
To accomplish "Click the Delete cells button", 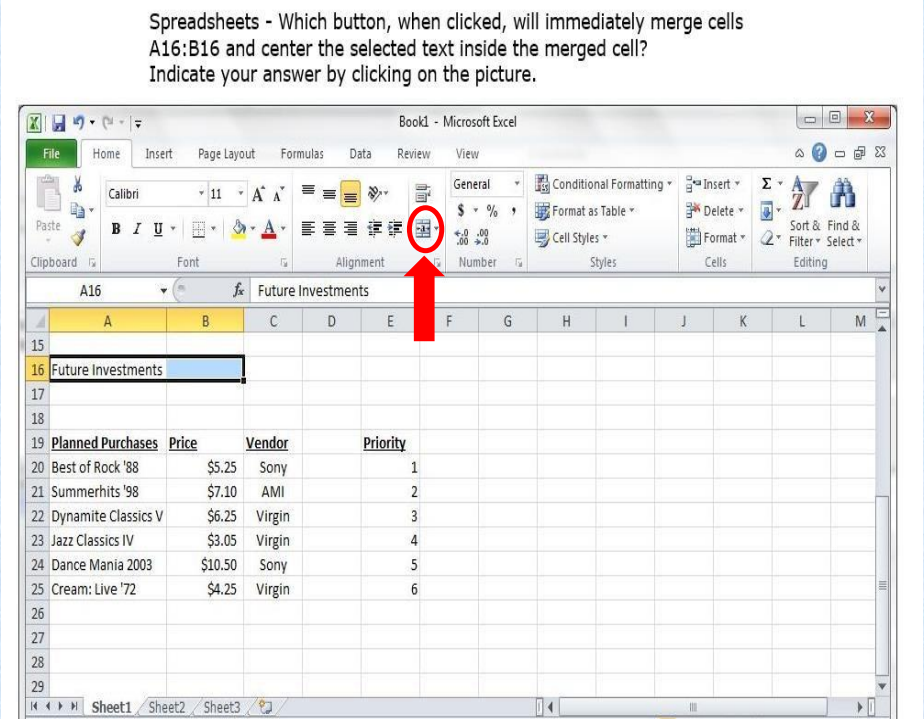I will [715, 210].
